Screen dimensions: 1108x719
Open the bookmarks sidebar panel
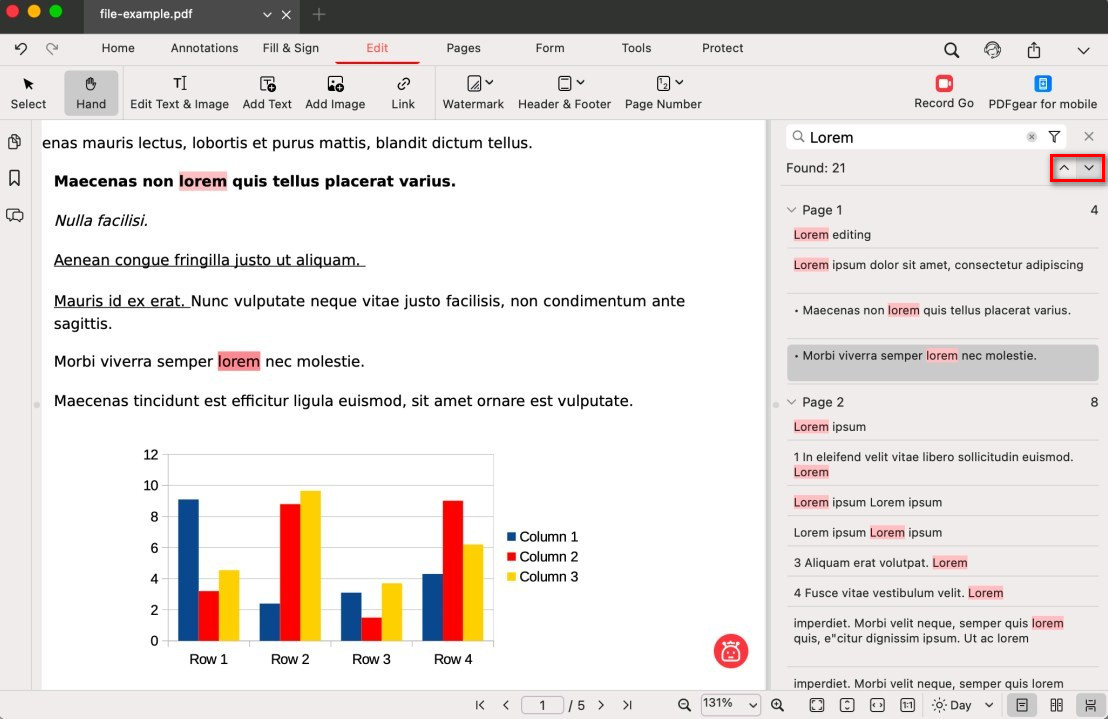tap(15, 178)
